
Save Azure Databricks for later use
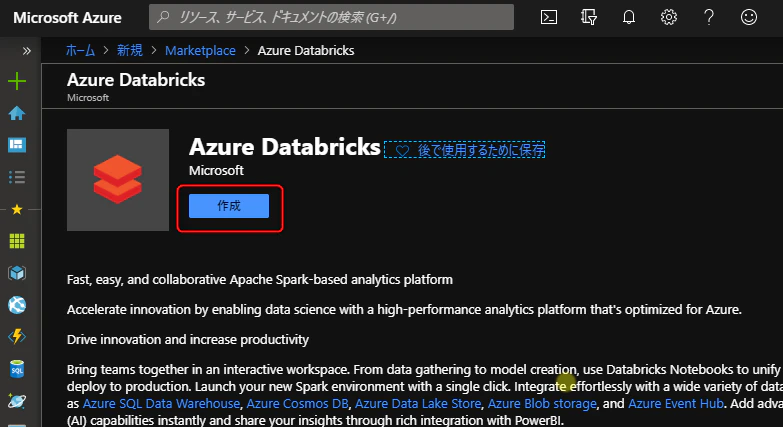(465, 150)
